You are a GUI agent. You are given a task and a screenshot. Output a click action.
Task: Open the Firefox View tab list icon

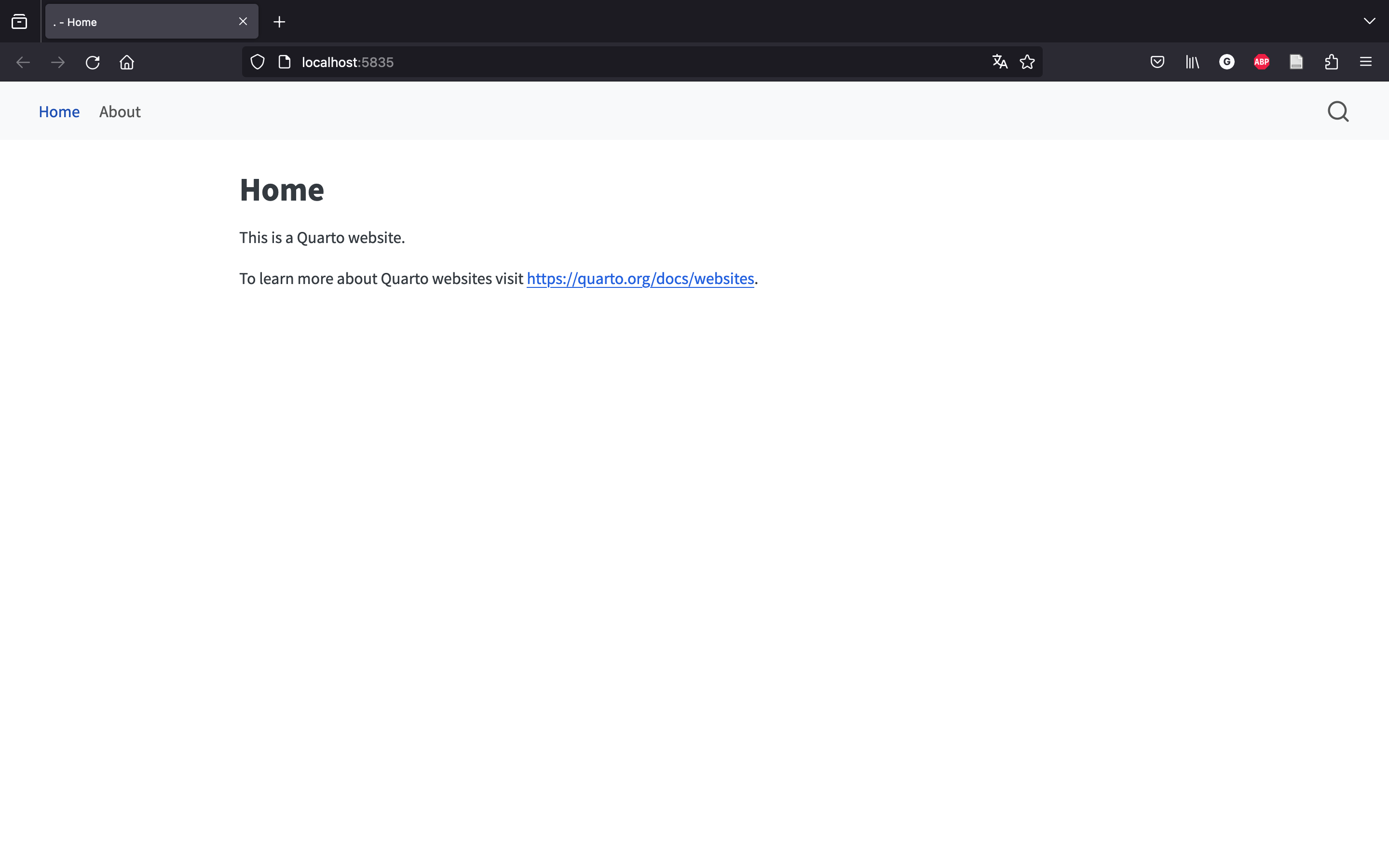[19, 22]
